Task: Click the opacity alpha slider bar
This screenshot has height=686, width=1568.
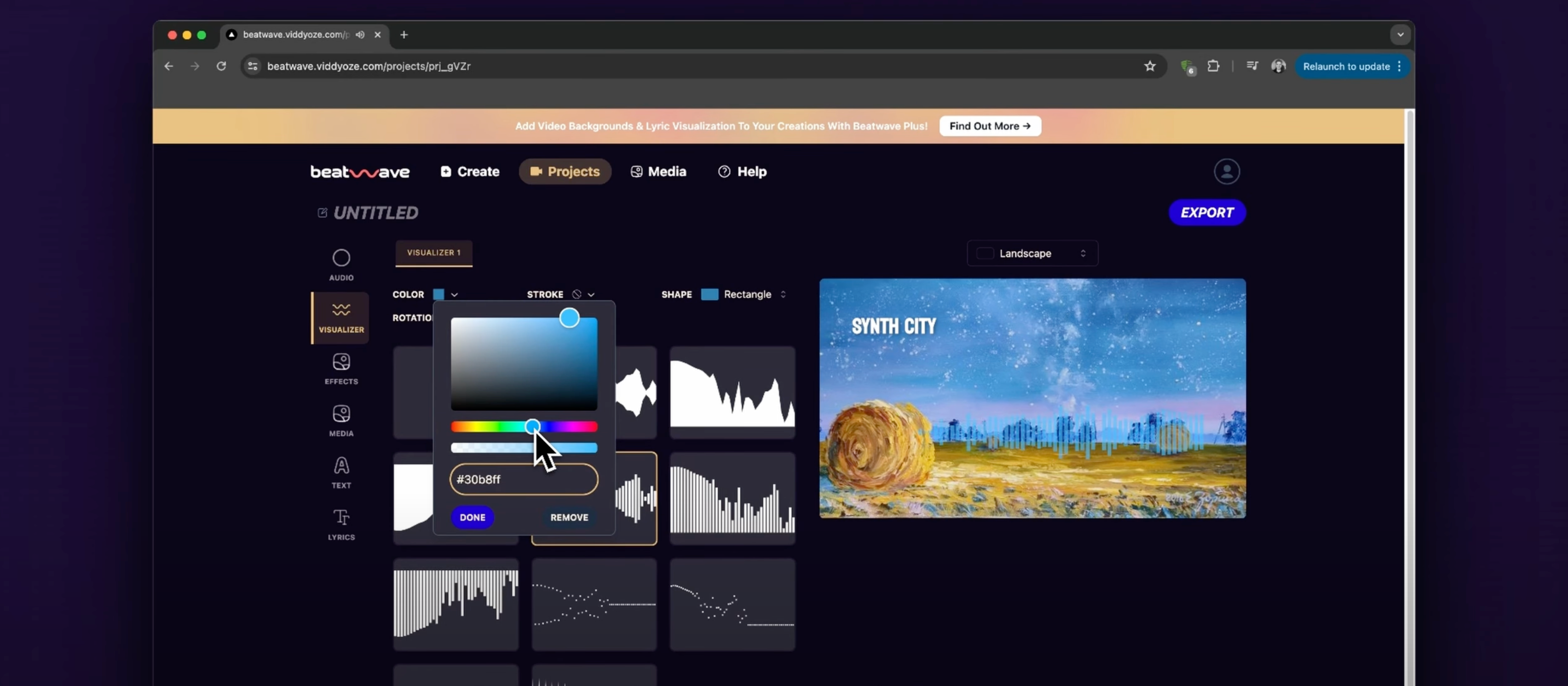Action: tap(524, 448)
